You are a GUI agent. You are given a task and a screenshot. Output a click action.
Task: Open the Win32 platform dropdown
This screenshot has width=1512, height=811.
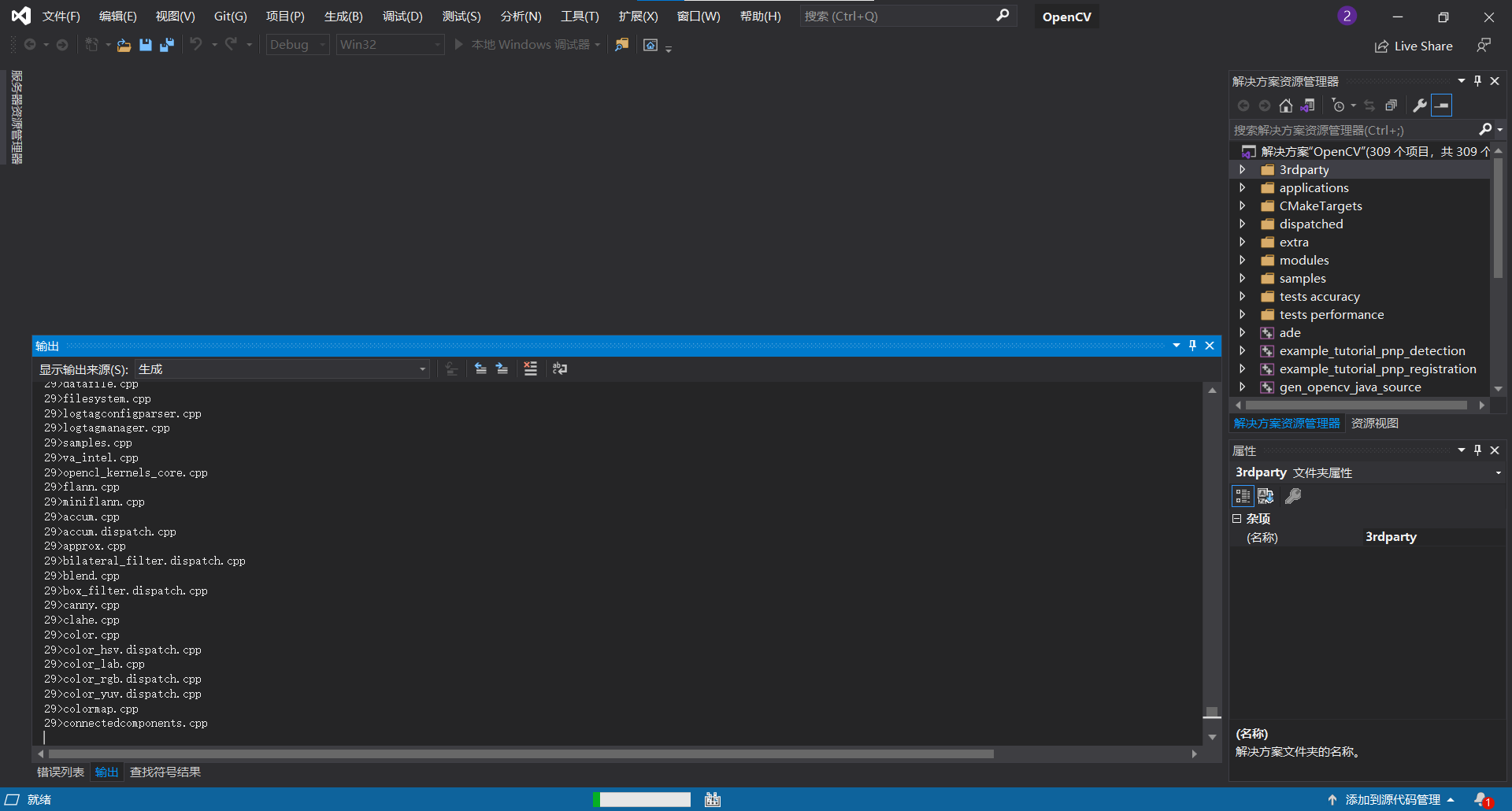click(391, 45)
